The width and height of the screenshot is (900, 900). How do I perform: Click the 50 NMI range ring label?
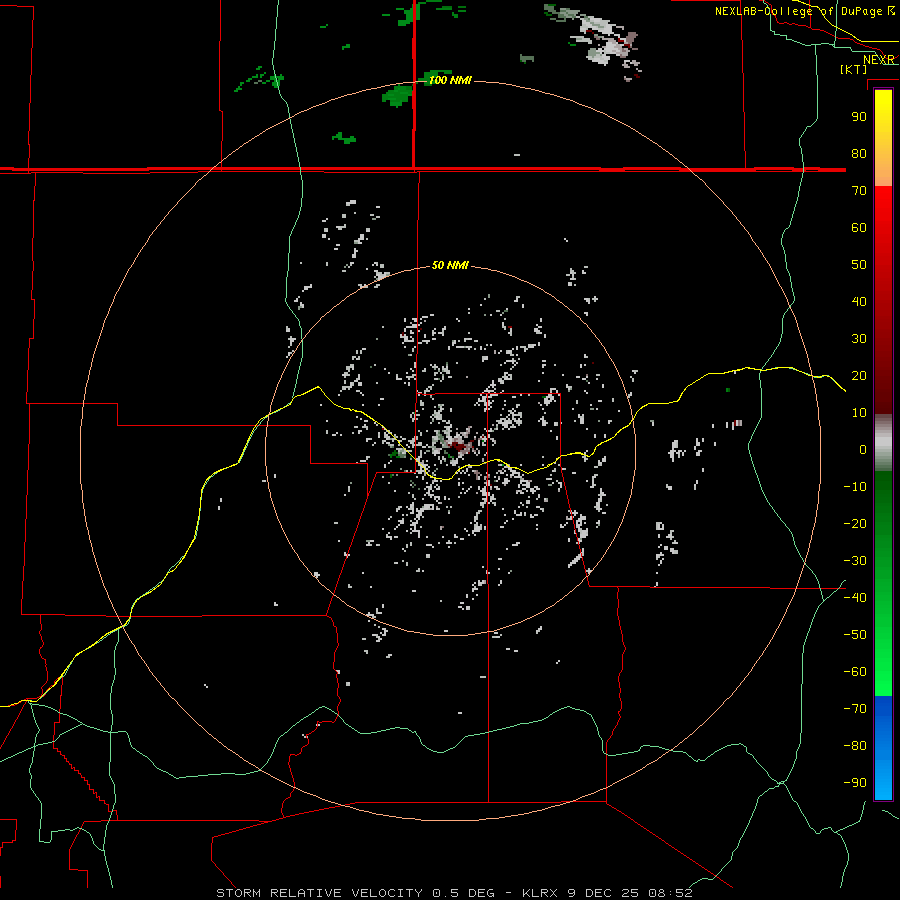point(451,265)
